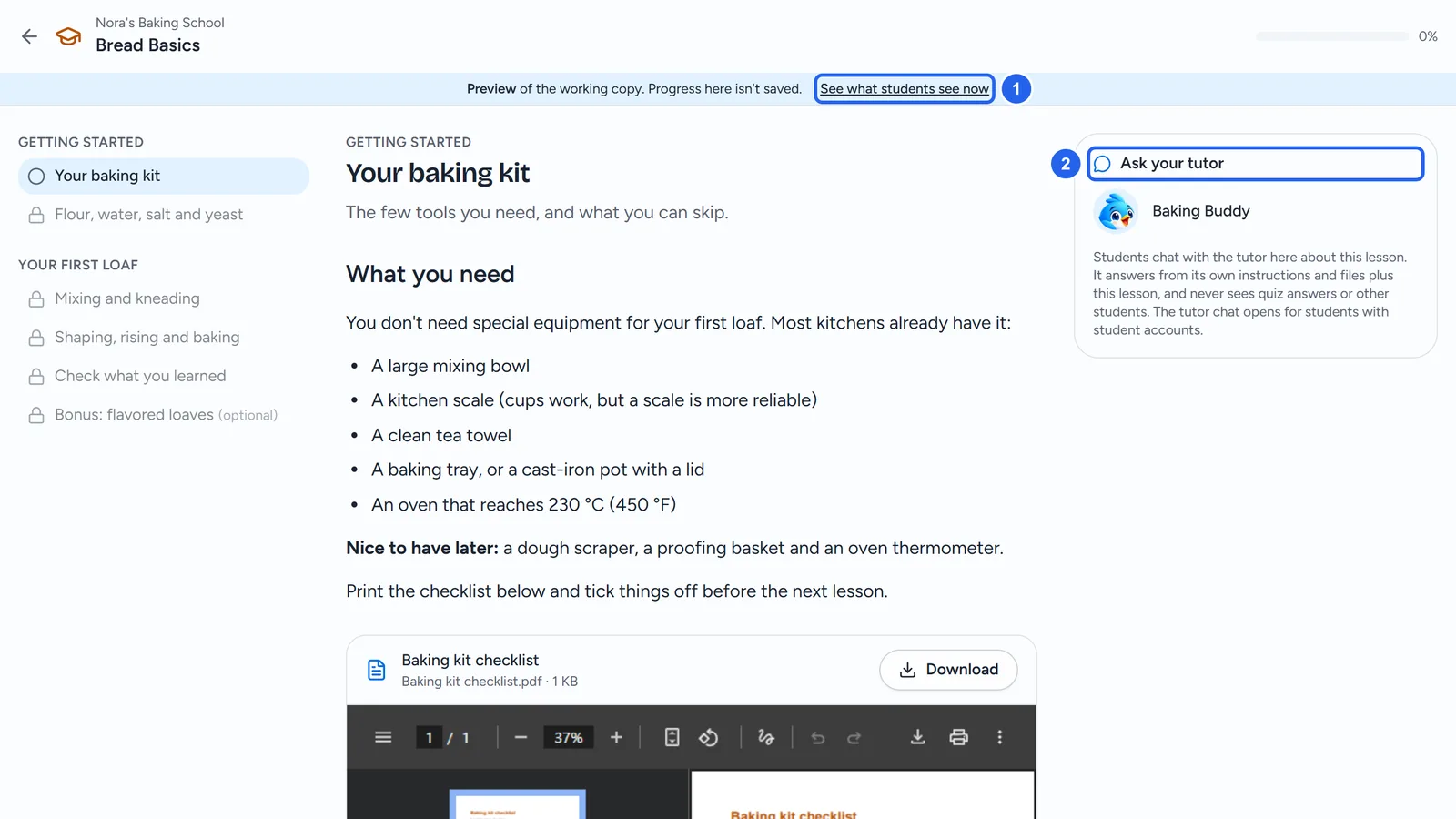This screenshot has width=1456, height=819.
Task: Click the PDF page number field
Action: coord(429,737)
